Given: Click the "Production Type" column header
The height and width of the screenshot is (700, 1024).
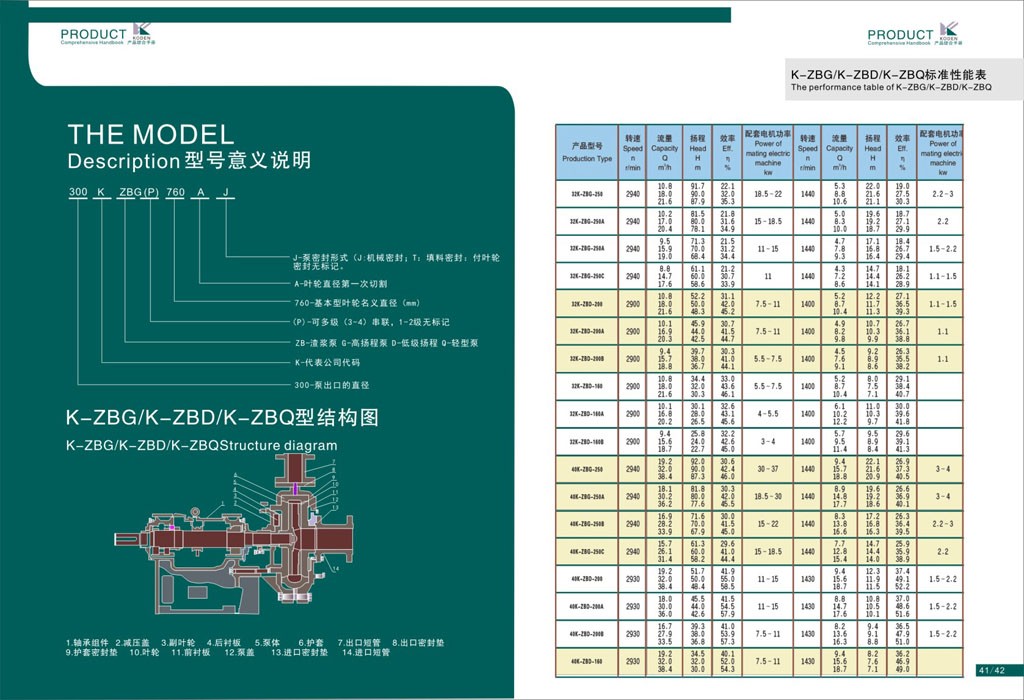Looking at the screenshot, I should tap(587, 152).
